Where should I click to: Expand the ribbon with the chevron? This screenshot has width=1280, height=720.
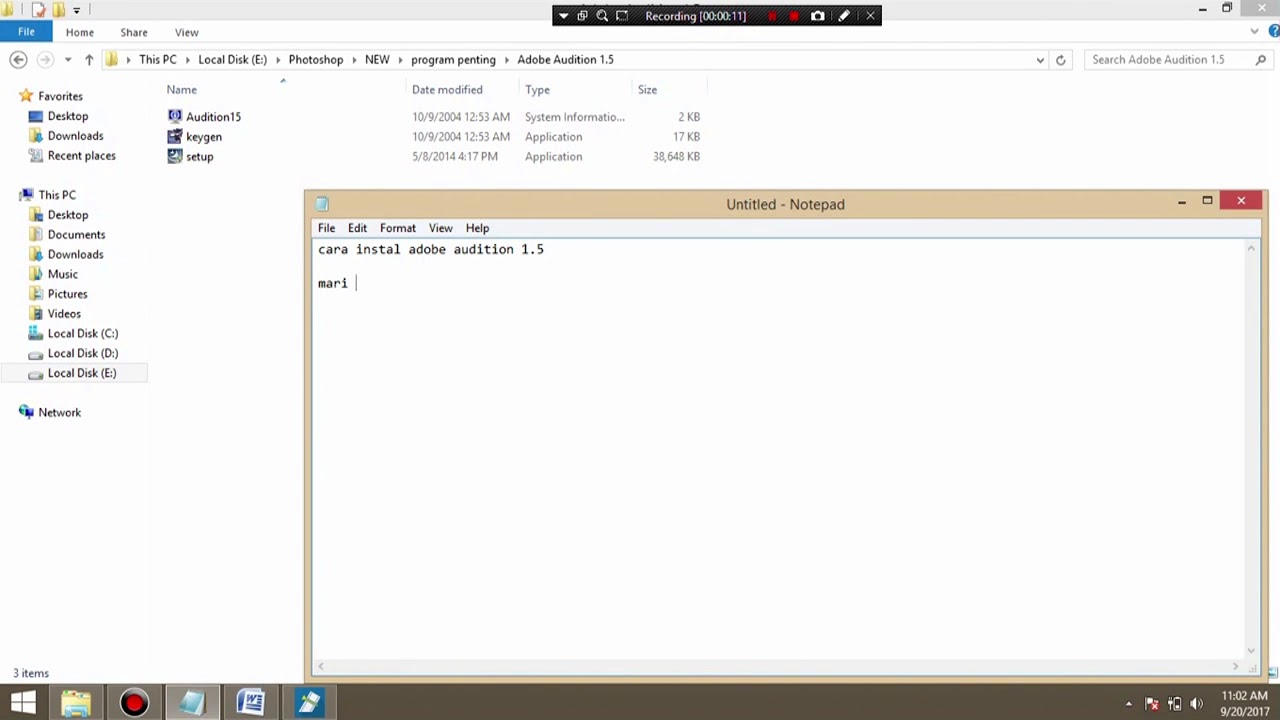click(1255, 32)
